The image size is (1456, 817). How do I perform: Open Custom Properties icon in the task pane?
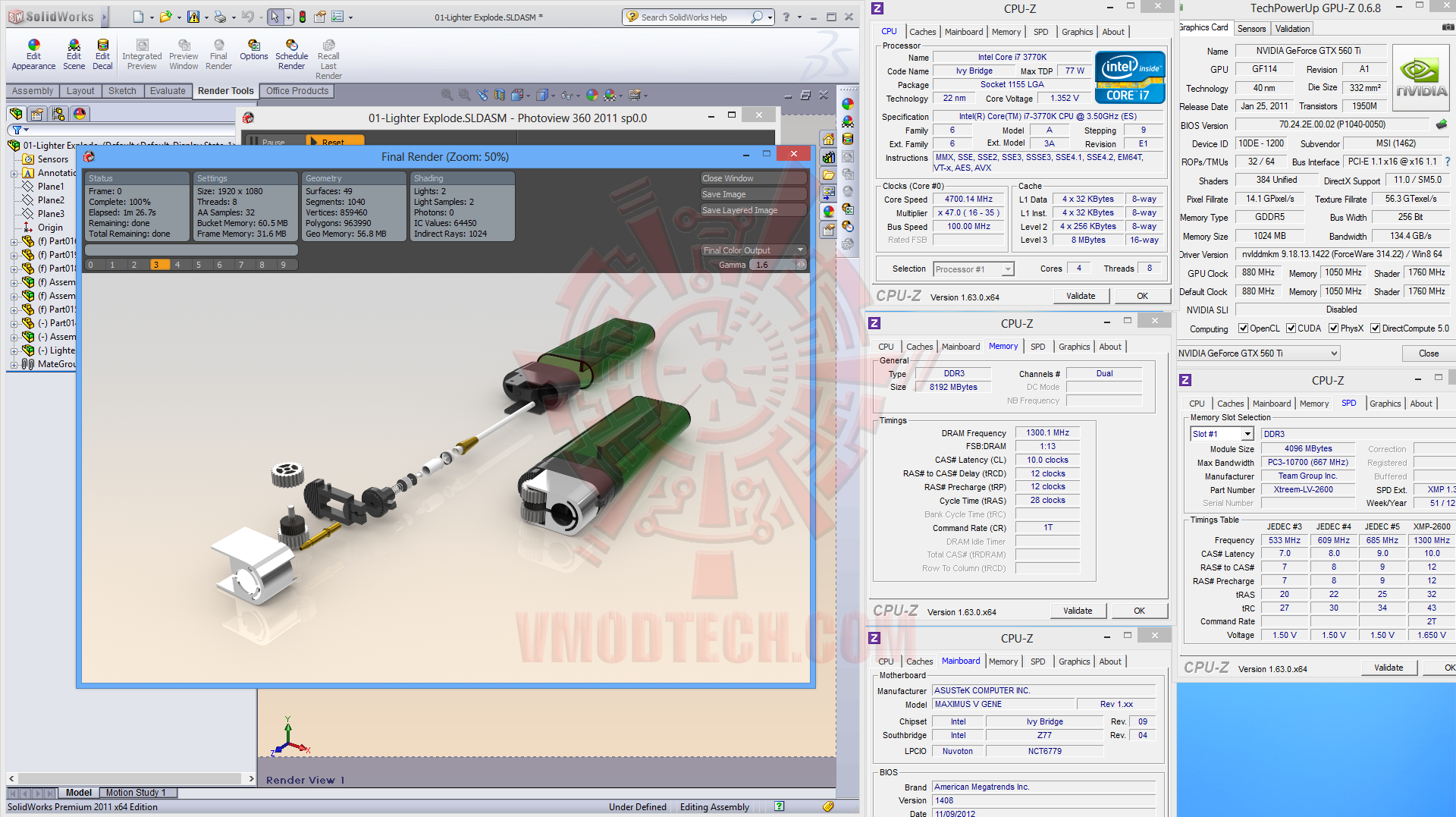pyautogui.click(x=828, y=228)
